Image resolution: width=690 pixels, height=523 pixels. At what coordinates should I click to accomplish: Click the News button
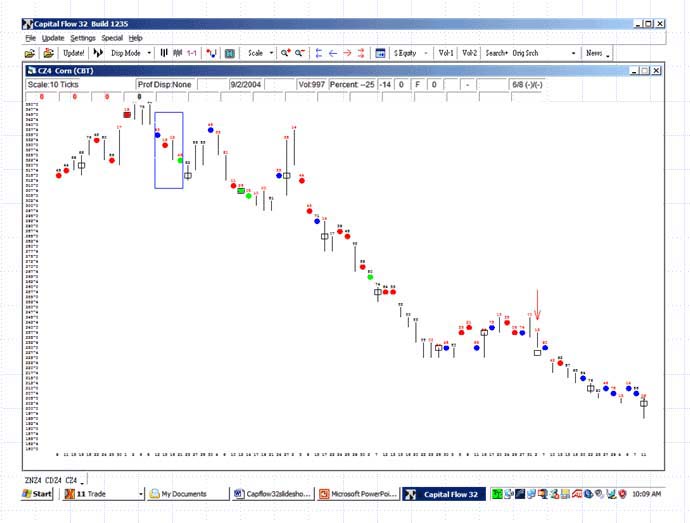pyautogui.click(x=594, y=52)
